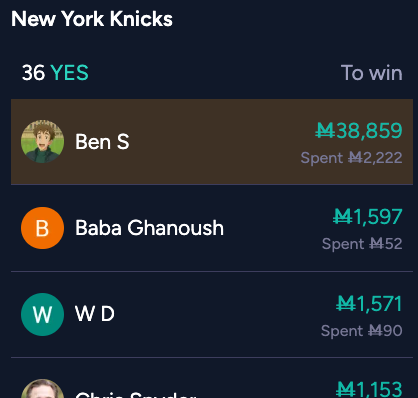Select W D's Ṁ1,571 amount

point(369,304)
